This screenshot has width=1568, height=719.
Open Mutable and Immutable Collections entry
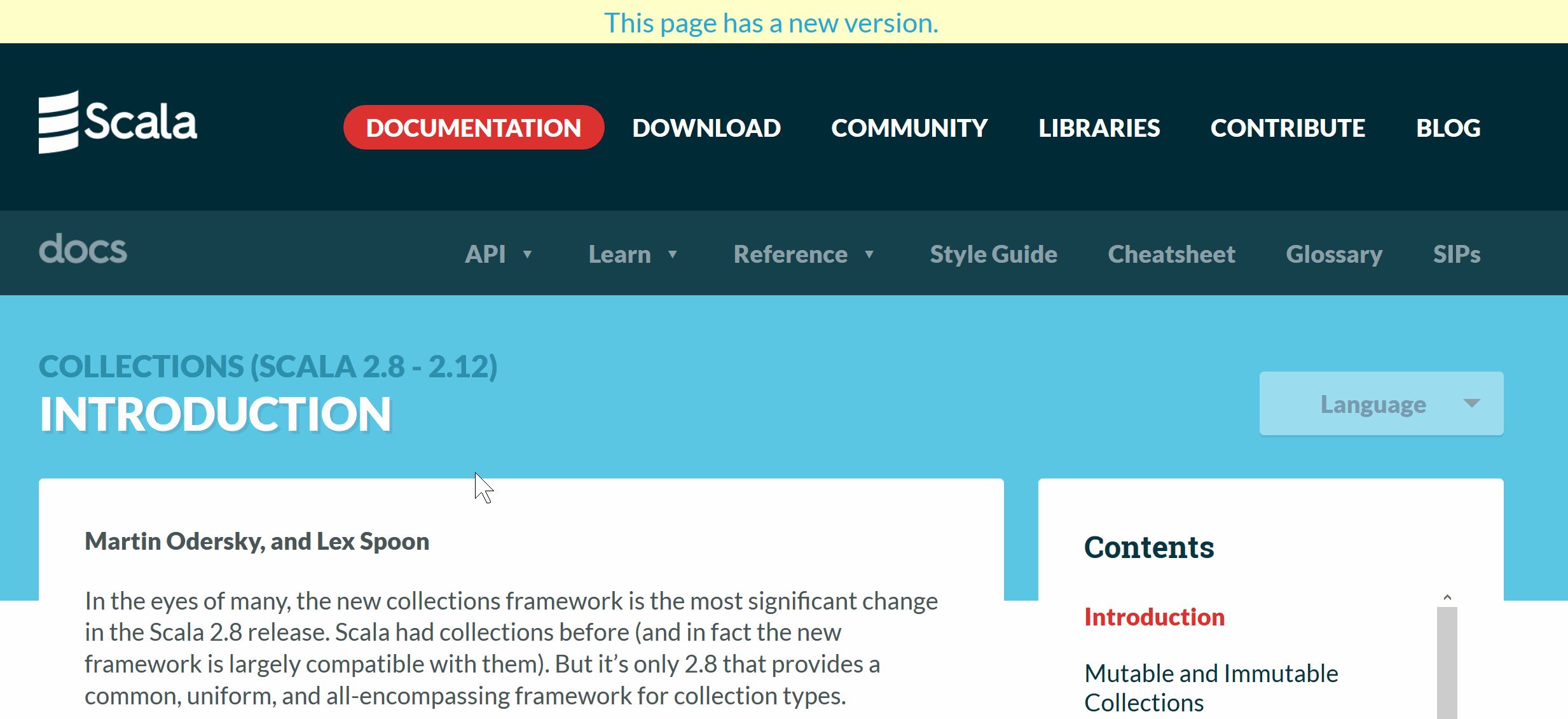click(1211, 688)
